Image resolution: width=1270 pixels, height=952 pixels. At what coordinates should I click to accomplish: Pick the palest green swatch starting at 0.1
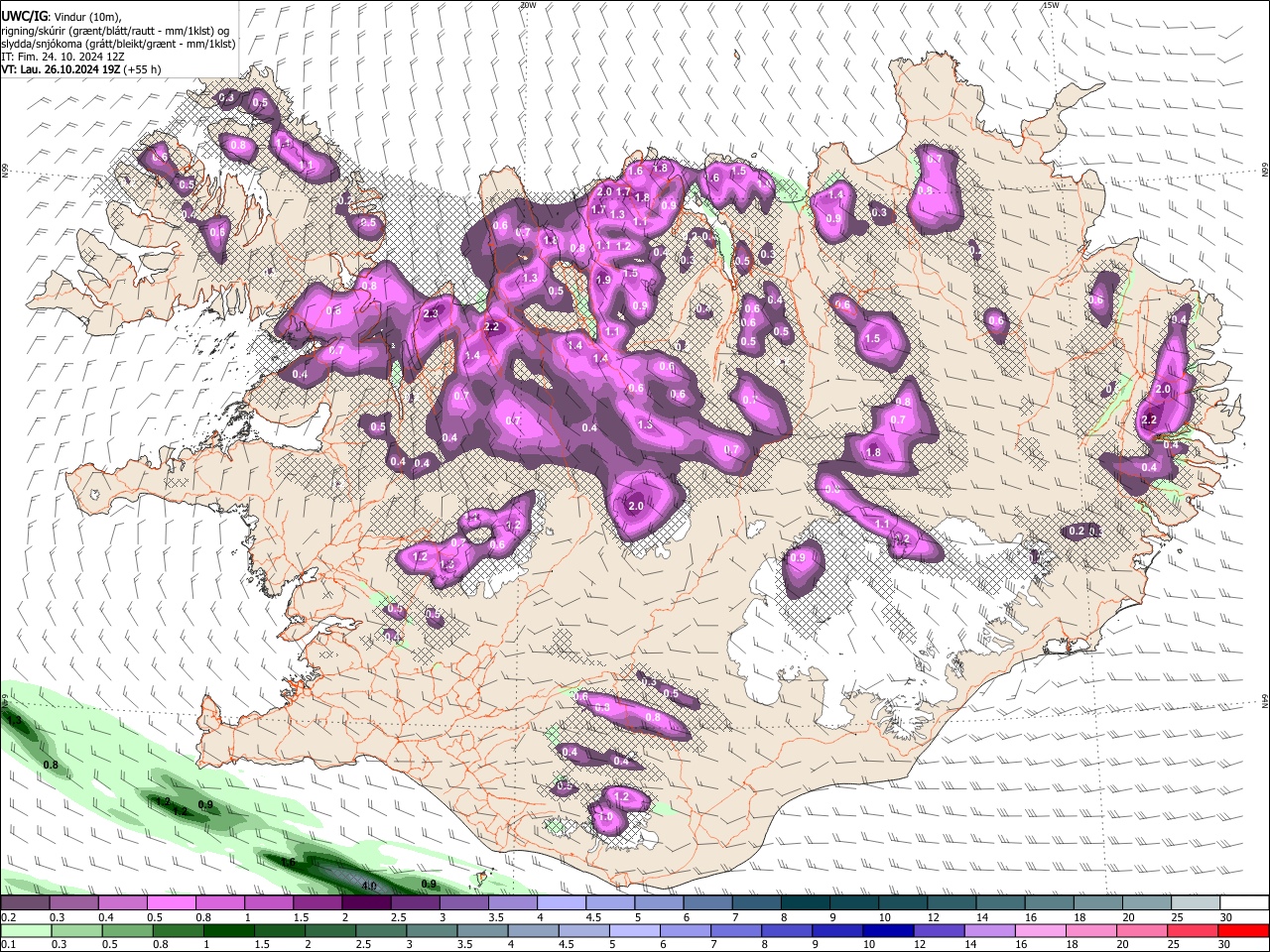click(x=26, y=930)
